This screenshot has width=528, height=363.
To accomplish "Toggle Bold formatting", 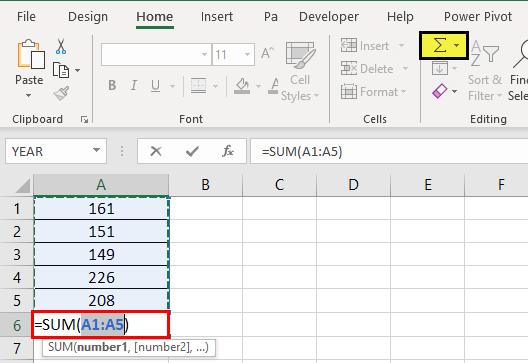I will (x=112, y=86).
